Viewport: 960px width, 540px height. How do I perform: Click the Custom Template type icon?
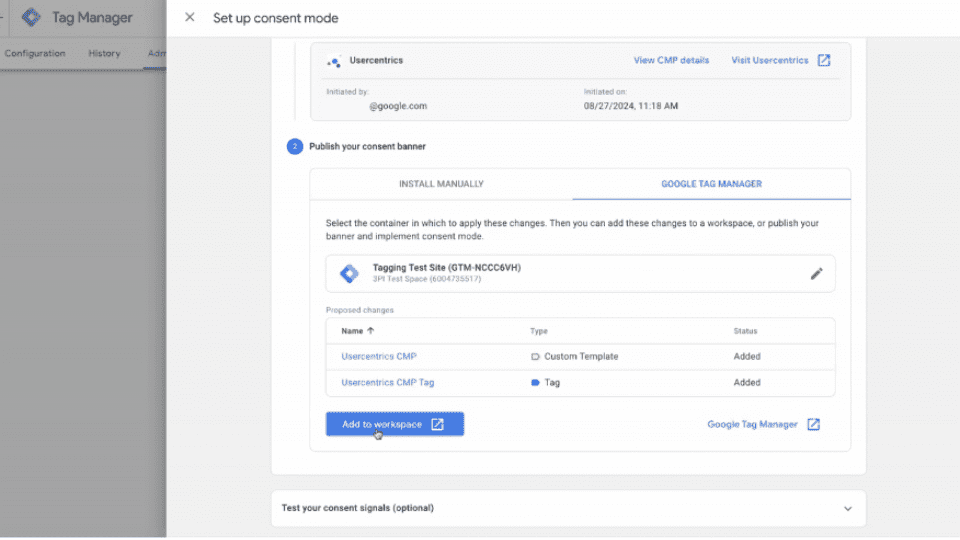pyautogui.click(x=535, y=356)
